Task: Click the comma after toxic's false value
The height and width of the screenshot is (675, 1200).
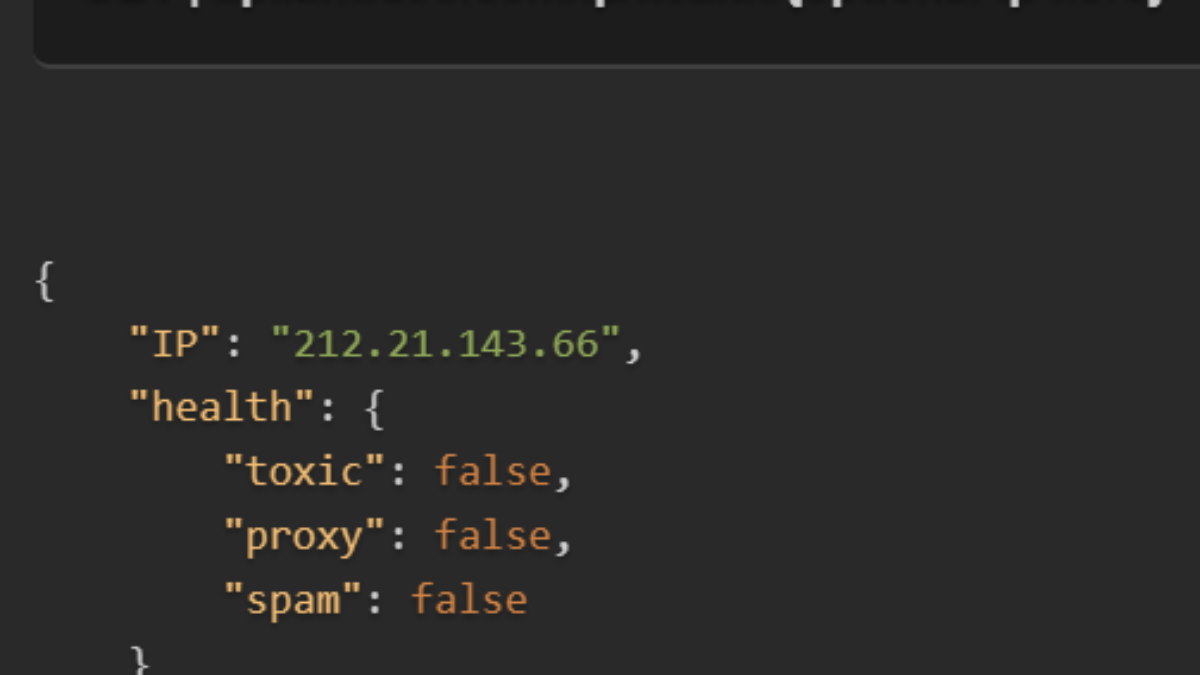Action: [562, 478]
